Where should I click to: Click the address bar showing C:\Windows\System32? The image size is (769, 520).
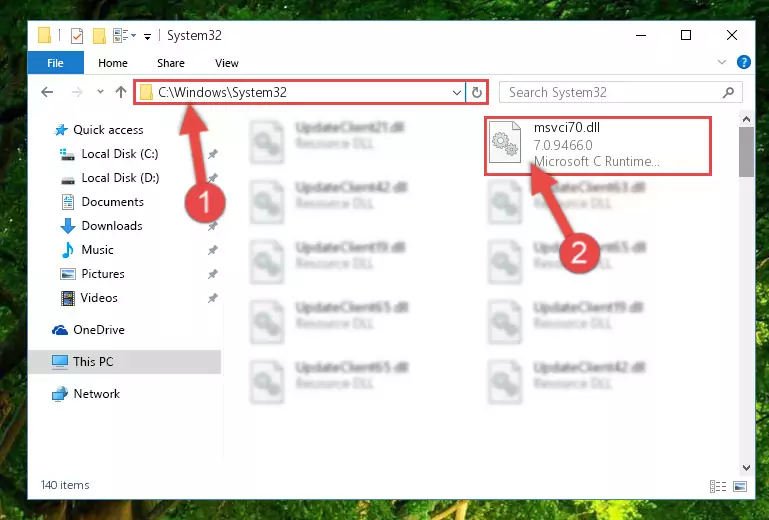pos(300,92)
